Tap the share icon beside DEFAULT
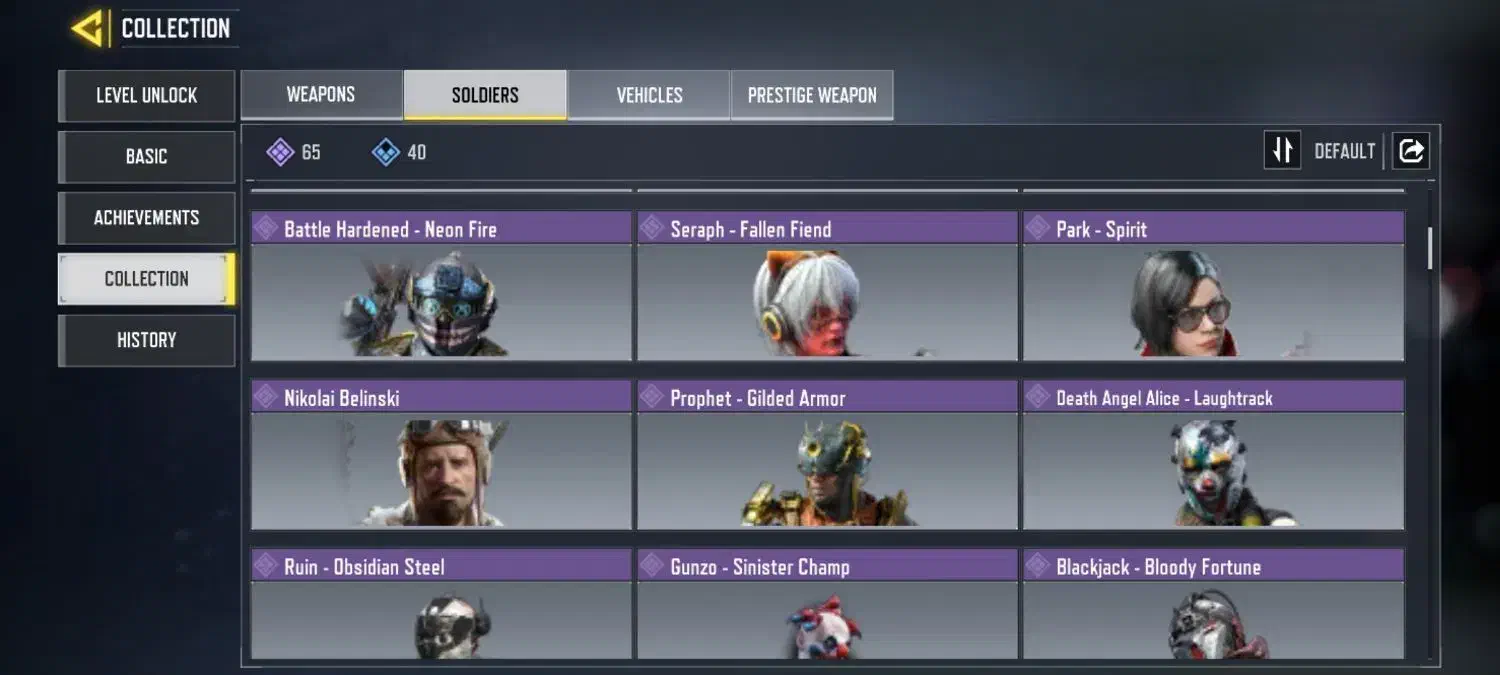 [1411, 151]
